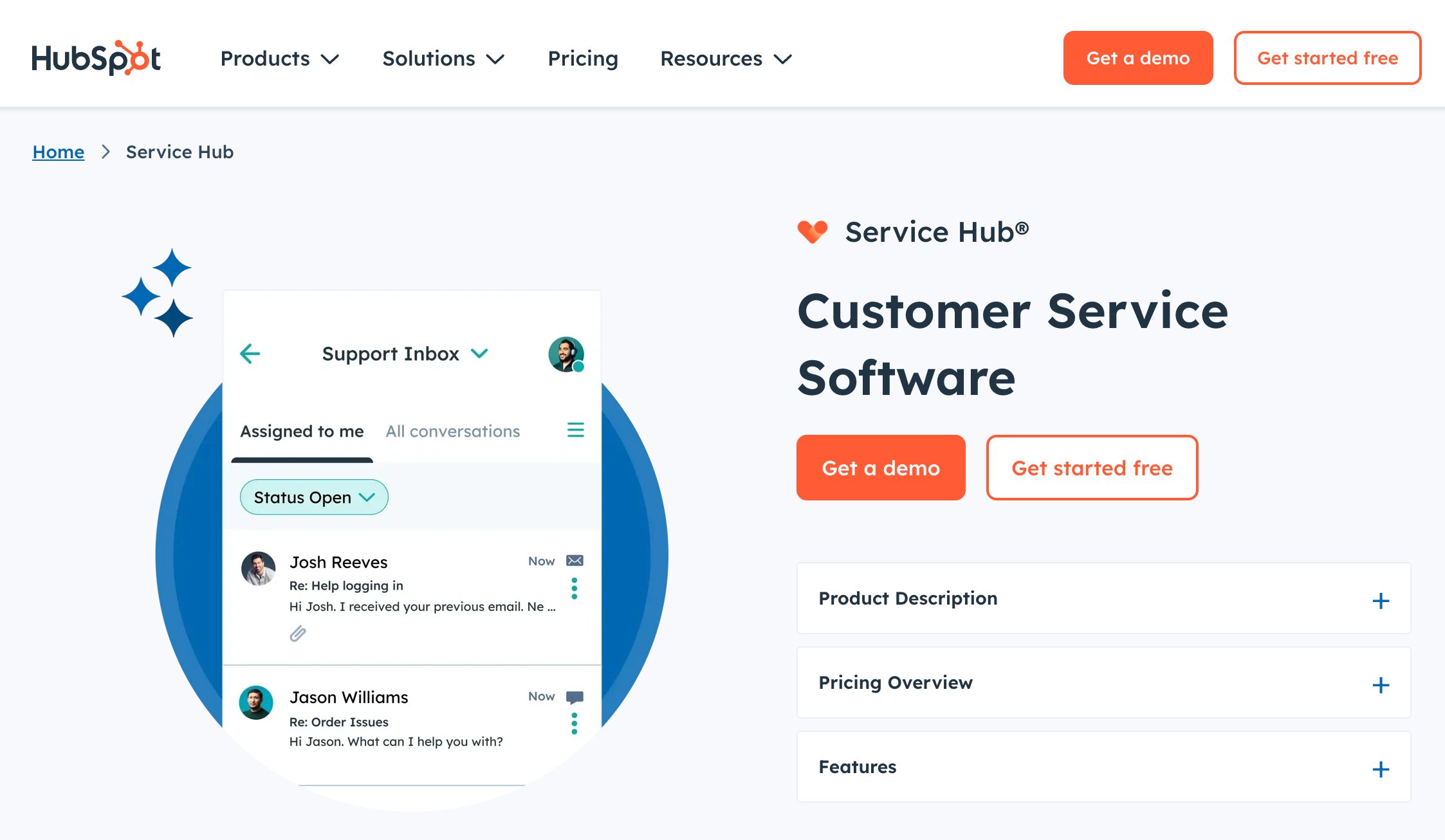Expand the Status Open dropdown filter
This screenshot has width=1445, height=840.
coord(313,496)
